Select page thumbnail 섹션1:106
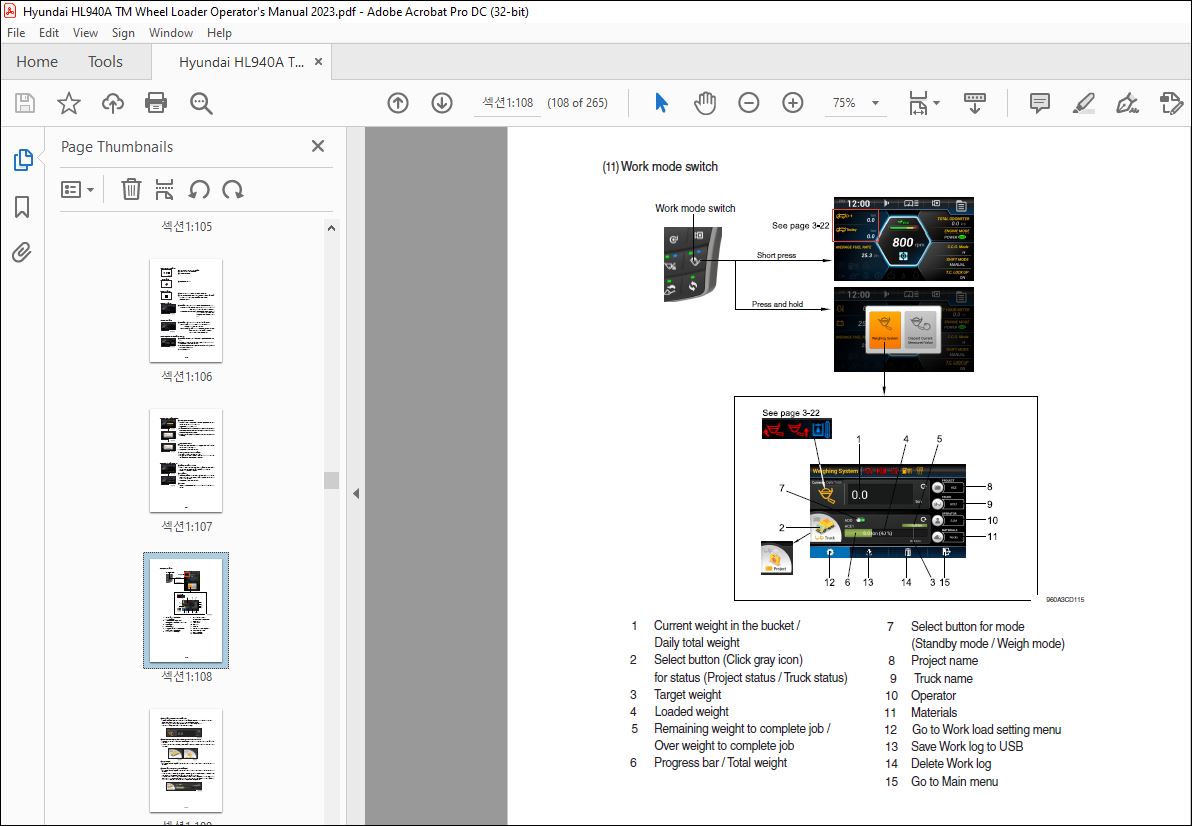The image size is (1192, 826). [x=186, y=311]
